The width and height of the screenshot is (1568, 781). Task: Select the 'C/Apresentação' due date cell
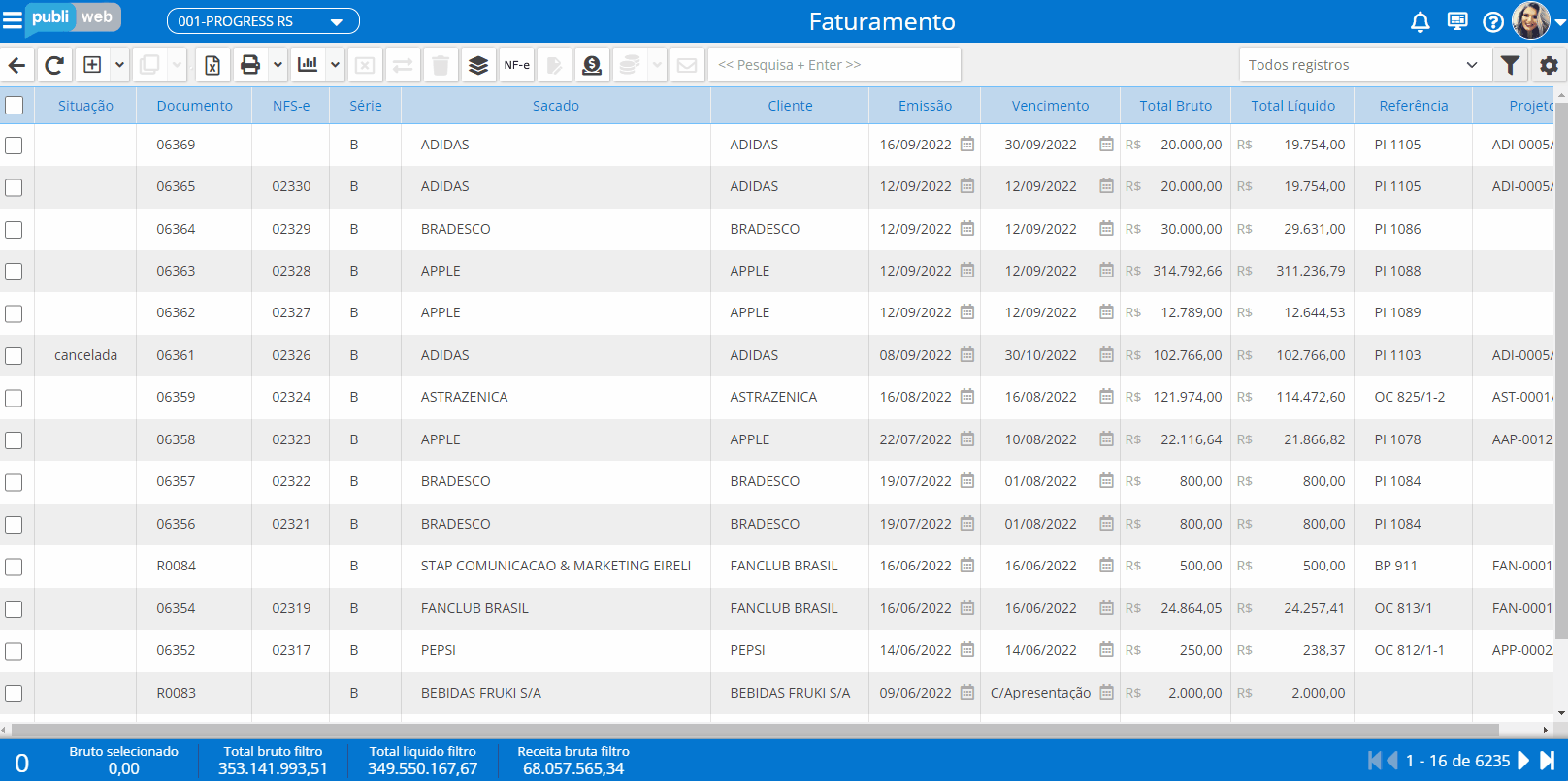tap(1041, 693)
